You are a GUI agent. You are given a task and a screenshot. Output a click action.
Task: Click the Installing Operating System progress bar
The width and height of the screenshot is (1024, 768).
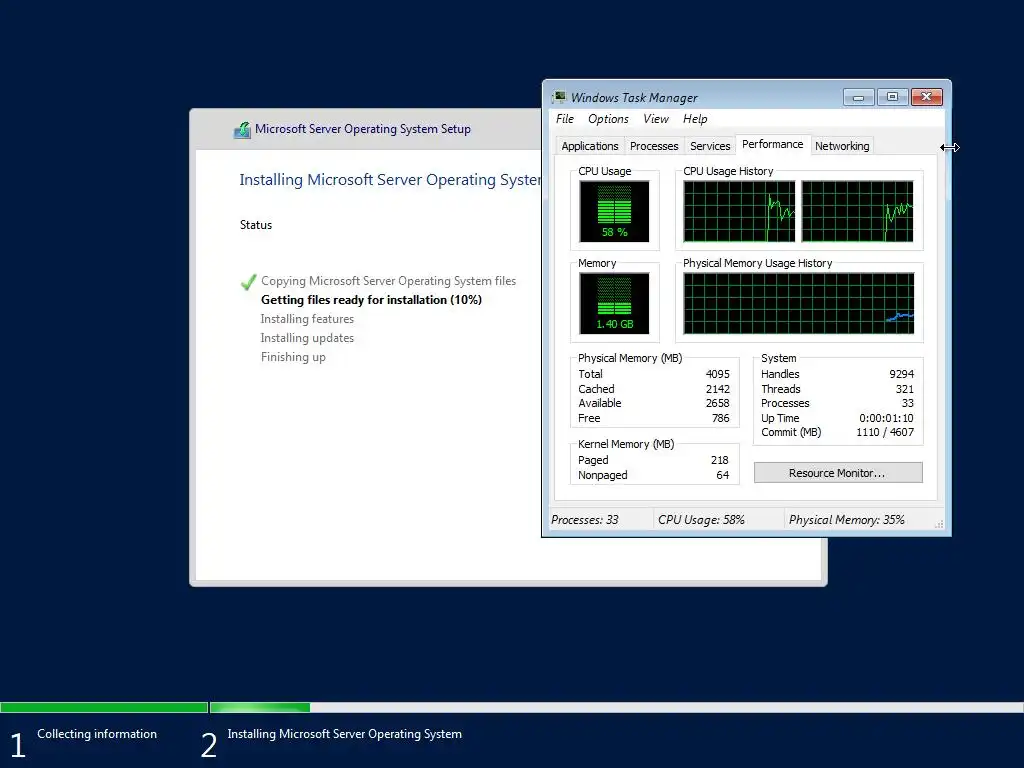click(616, 707)
